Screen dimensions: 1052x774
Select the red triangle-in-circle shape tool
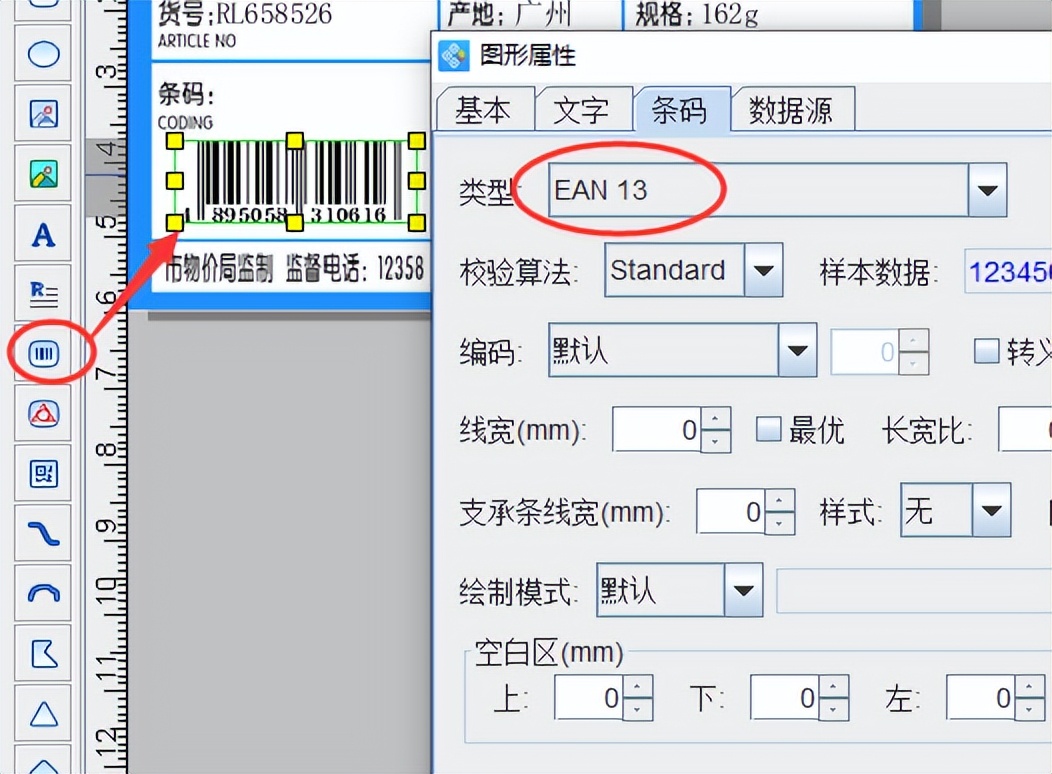point(44,414)
